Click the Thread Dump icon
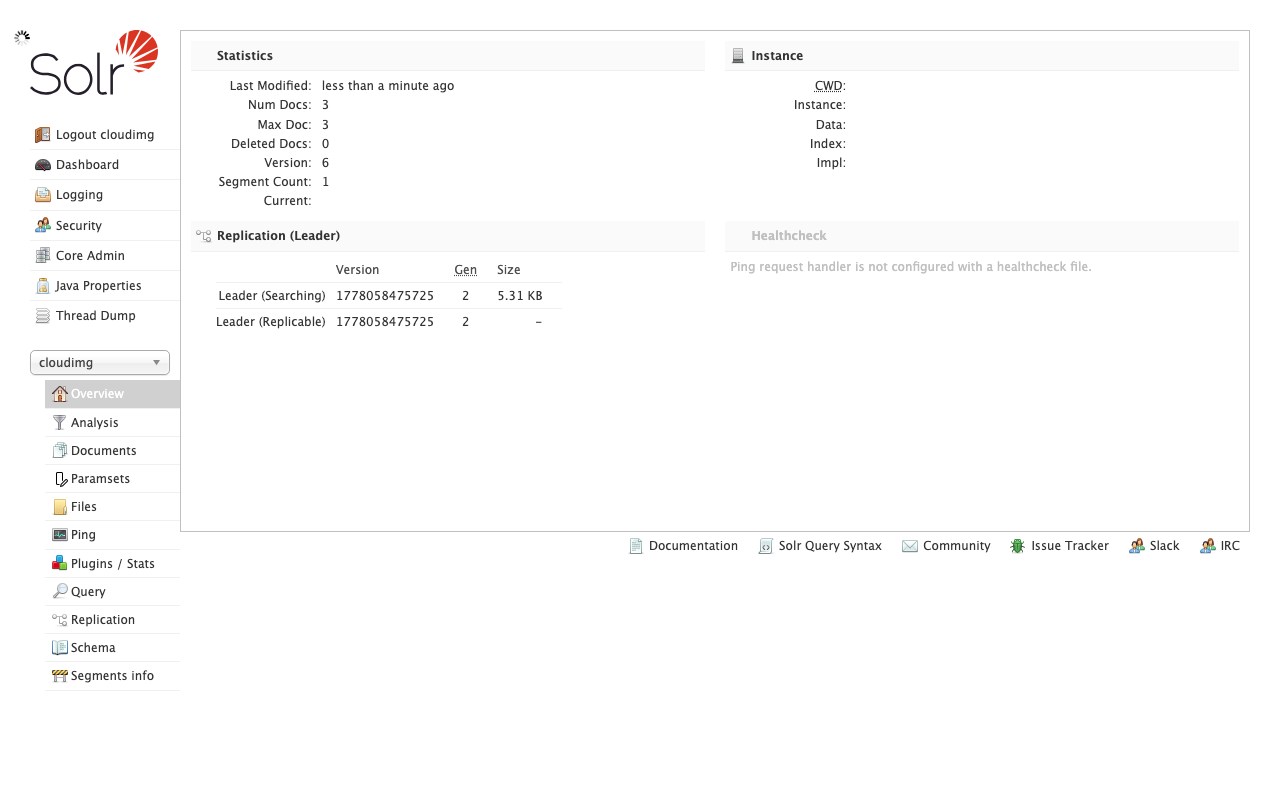Viewport: 1280px width, 800px height. pos(42,316)
